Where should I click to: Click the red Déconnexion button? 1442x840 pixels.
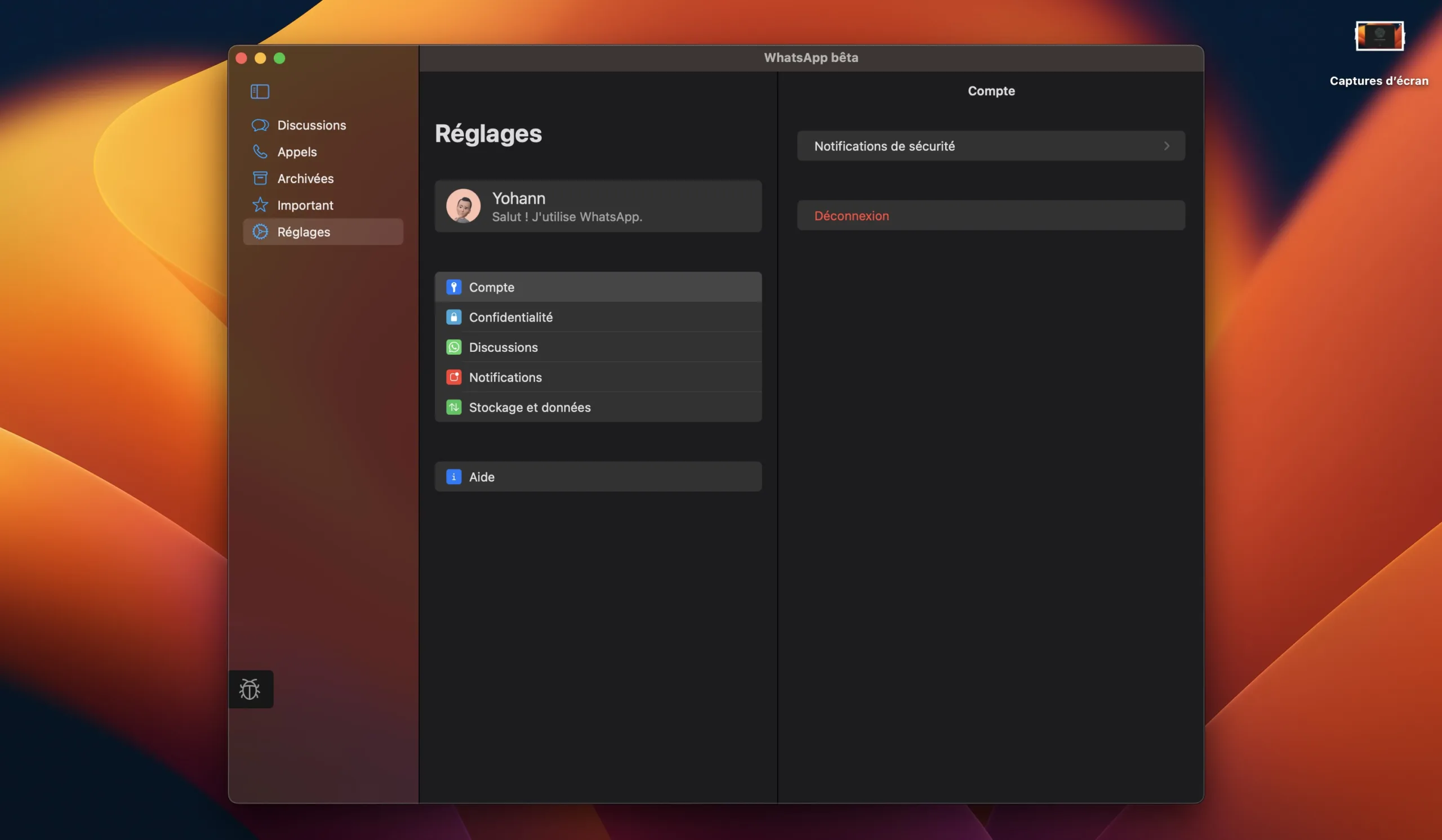[x=852, y=216]
